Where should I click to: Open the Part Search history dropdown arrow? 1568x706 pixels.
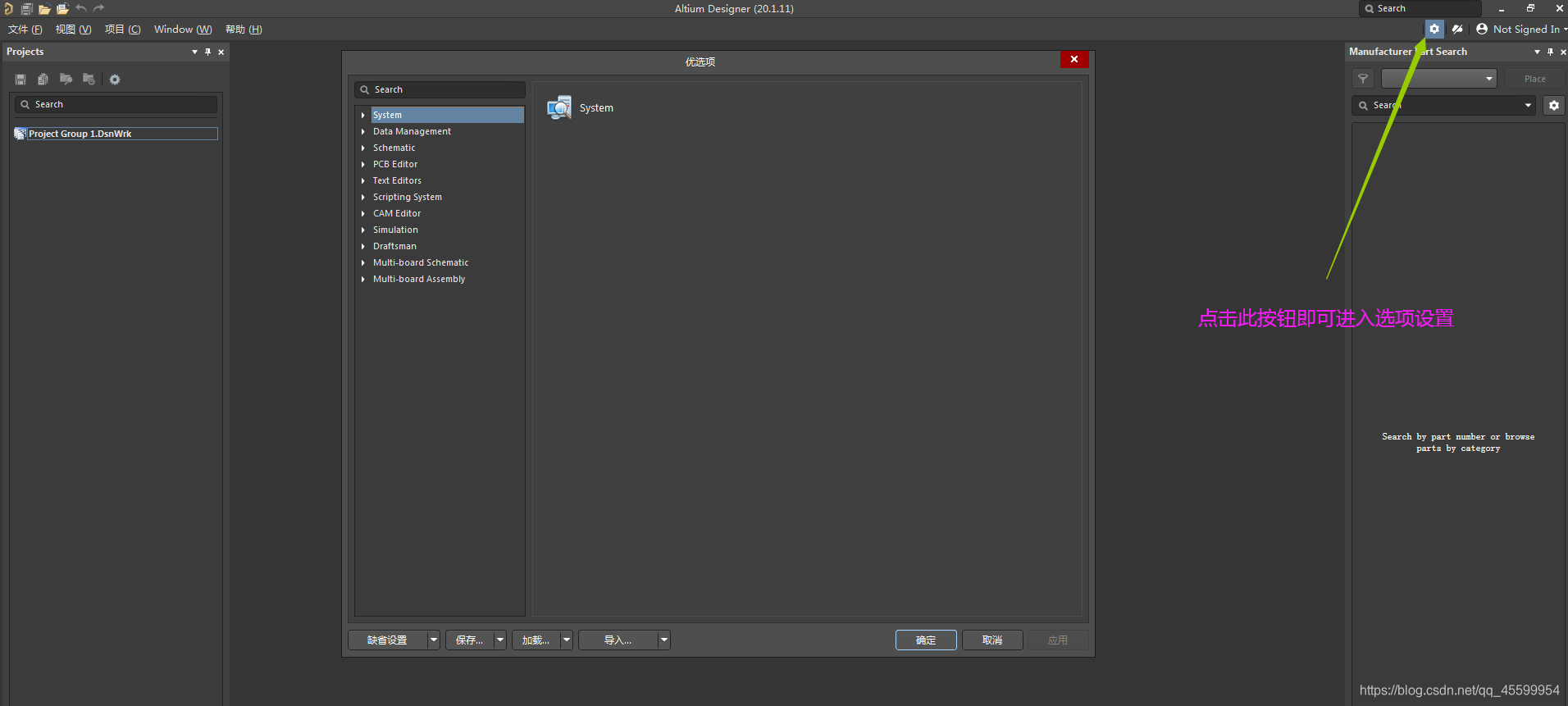(x=1528, y=105)
